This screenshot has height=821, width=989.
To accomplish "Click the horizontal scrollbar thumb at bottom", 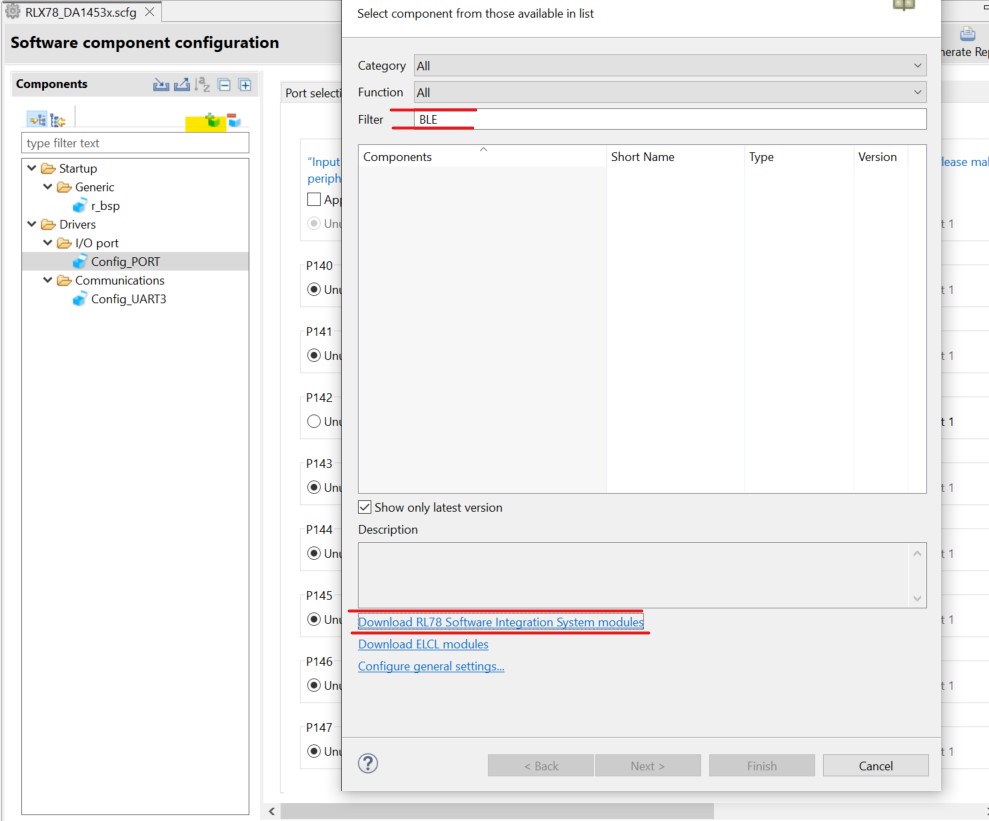I will point(497,811).
